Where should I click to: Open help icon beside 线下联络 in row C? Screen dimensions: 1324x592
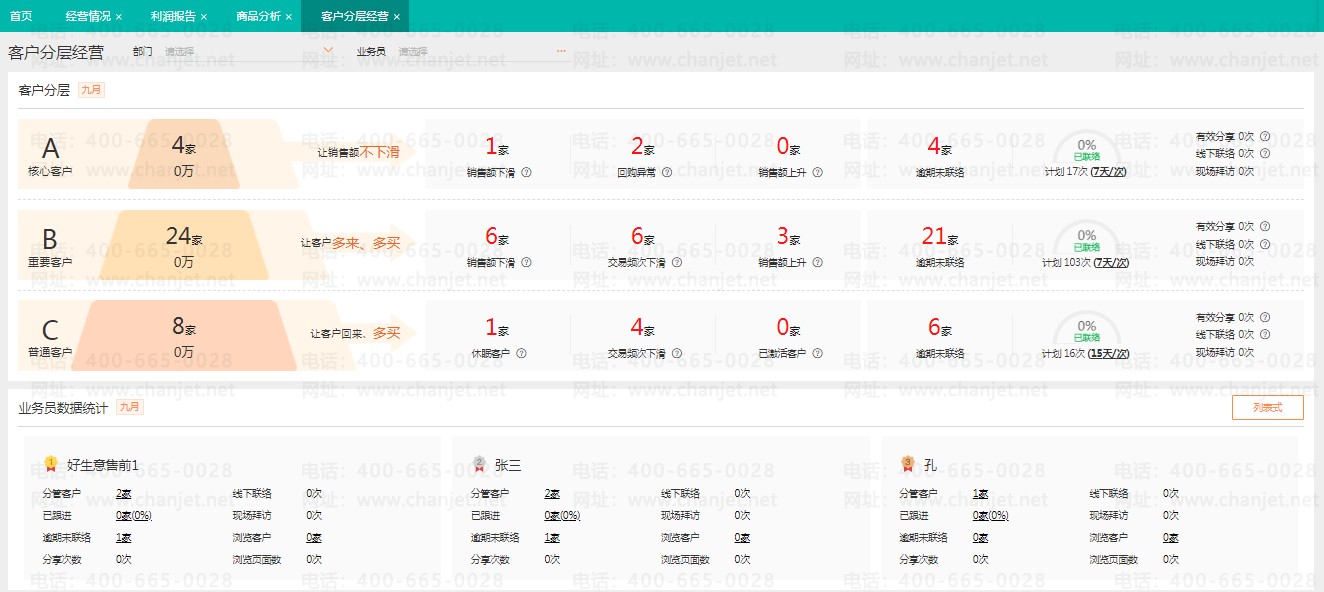1265,334
